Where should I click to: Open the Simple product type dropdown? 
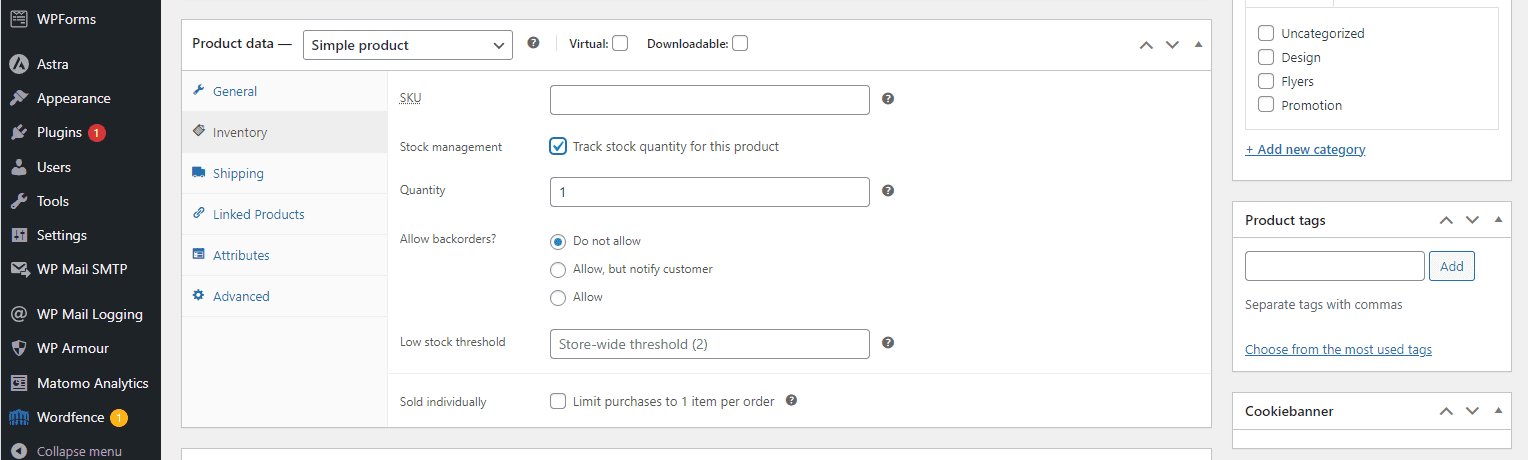click(407, 45)
